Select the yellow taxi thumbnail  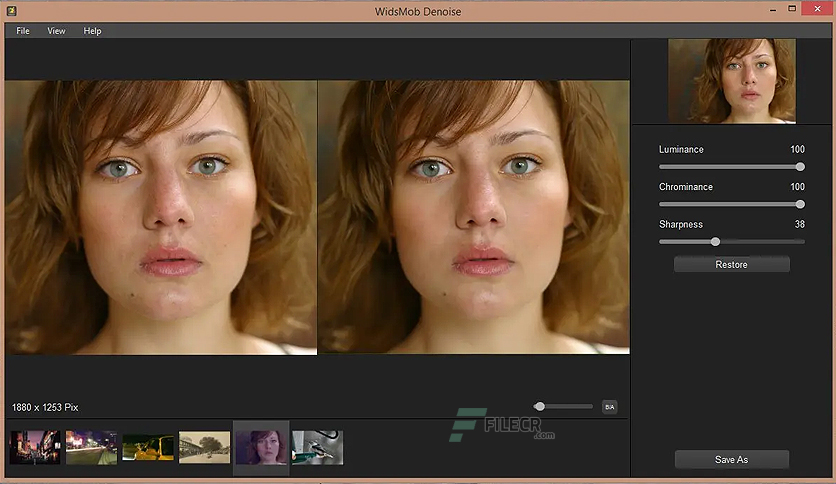click(x=148, y=447)
